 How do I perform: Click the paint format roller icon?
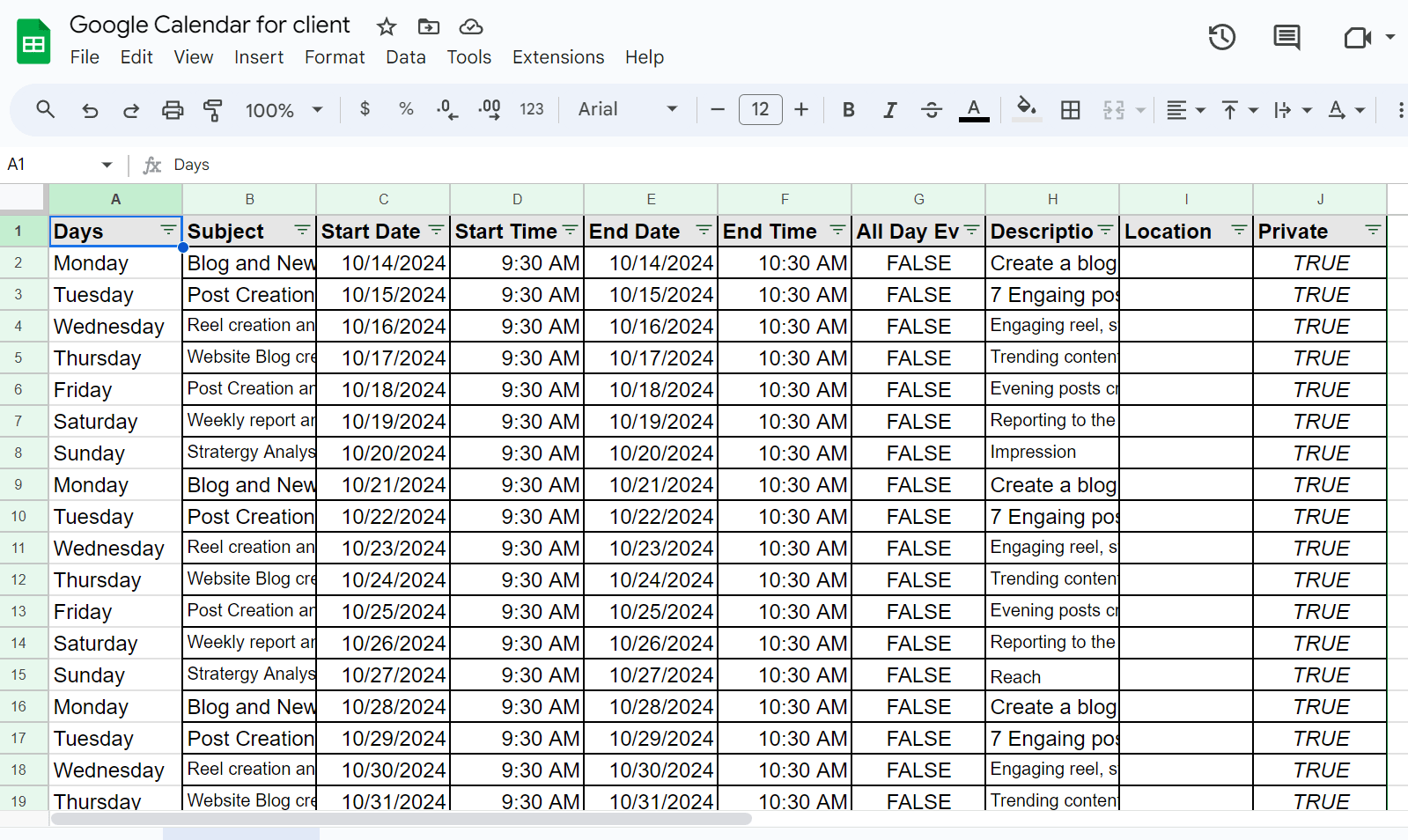point(213,110)
